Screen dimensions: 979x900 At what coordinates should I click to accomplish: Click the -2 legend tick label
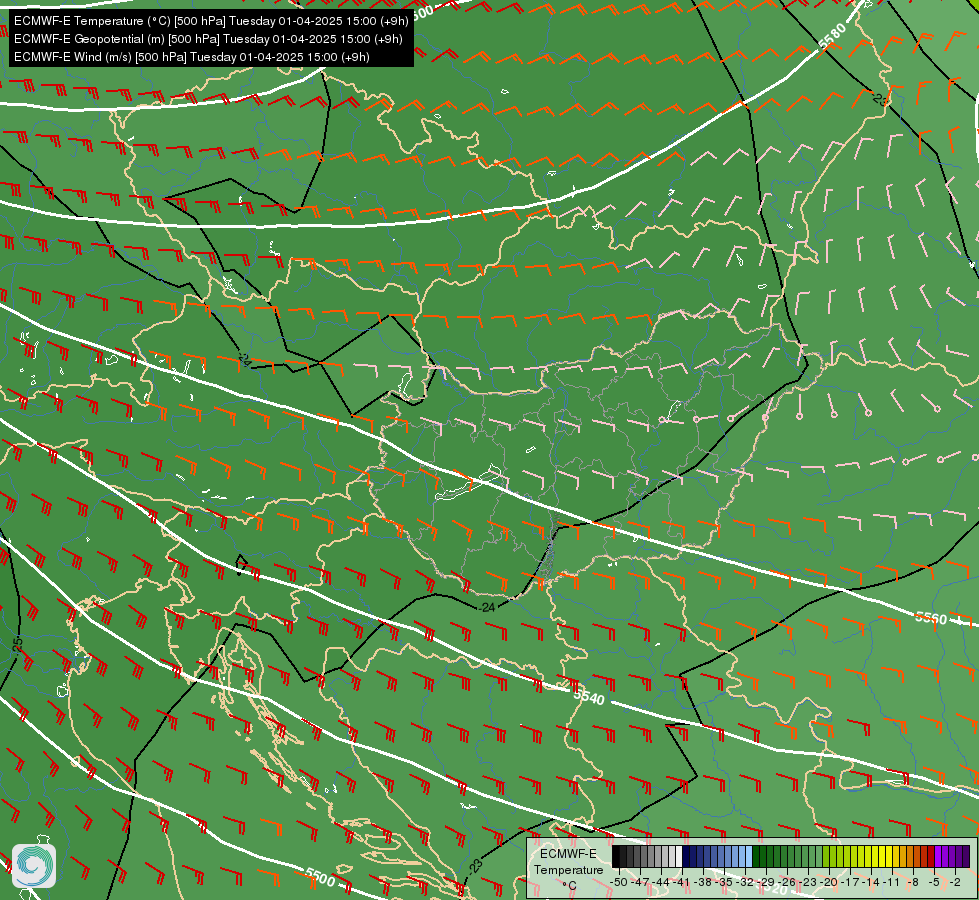click(955, 882)
